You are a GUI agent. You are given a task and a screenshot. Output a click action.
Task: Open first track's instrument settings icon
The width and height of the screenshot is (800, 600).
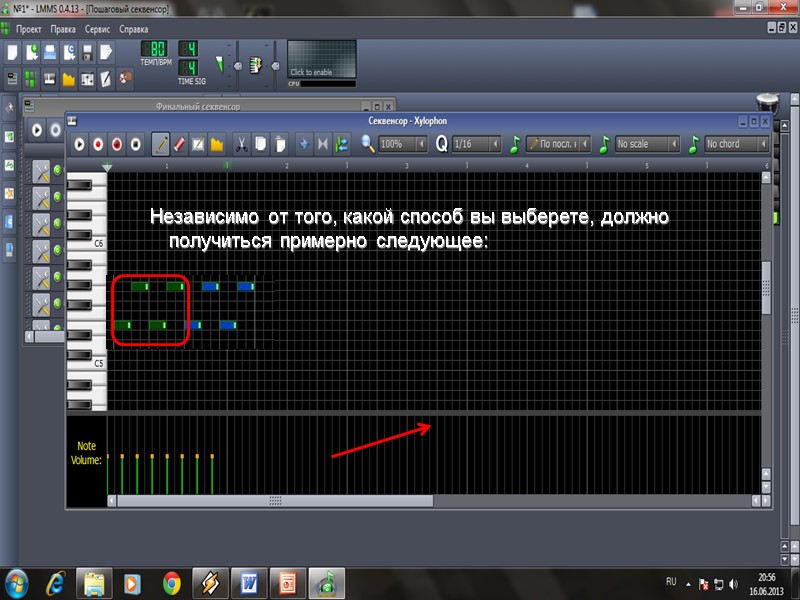(41, 171)
